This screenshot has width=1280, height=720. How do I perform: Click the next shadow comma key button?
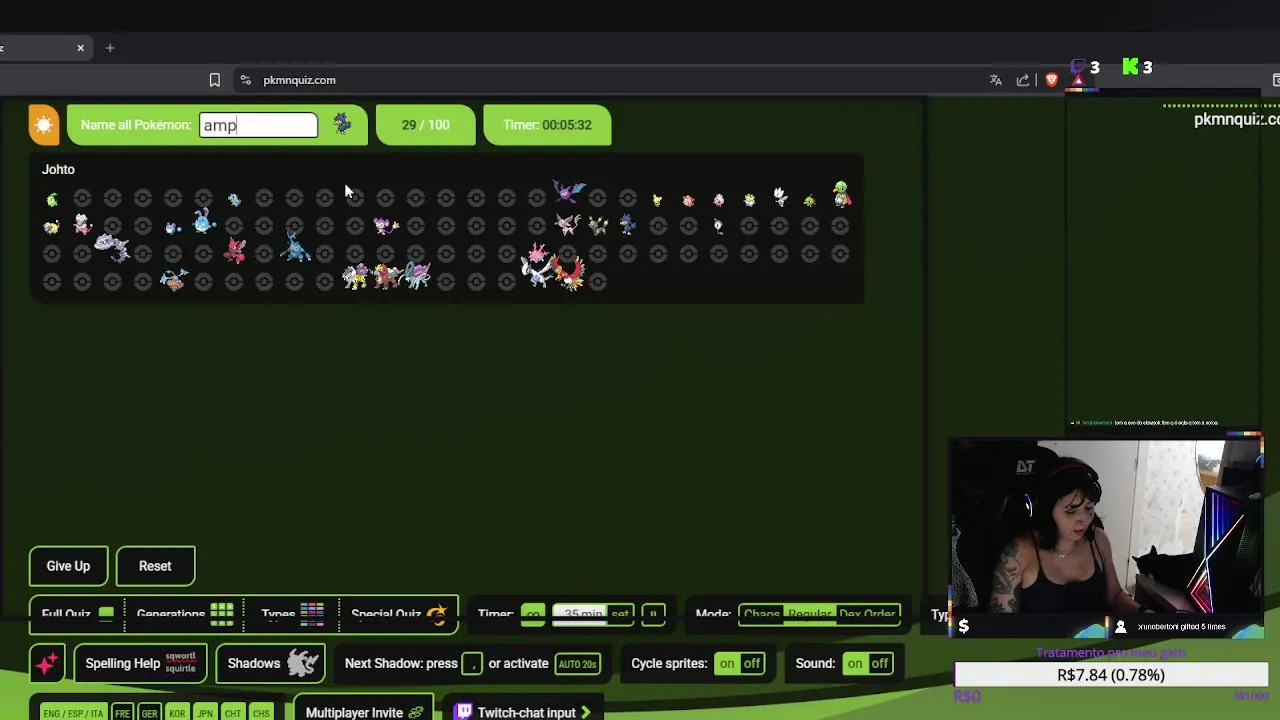(x=471, y=663)
